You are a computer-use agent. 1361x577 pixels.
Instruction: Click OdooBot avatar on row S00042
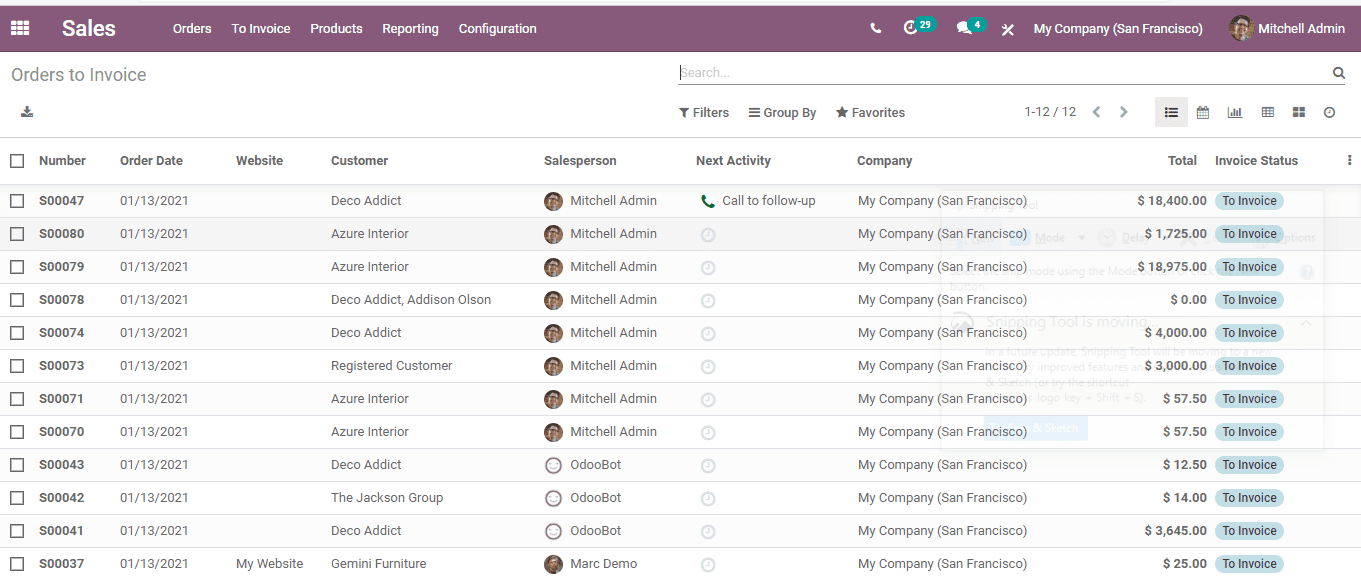coord(553,498)
